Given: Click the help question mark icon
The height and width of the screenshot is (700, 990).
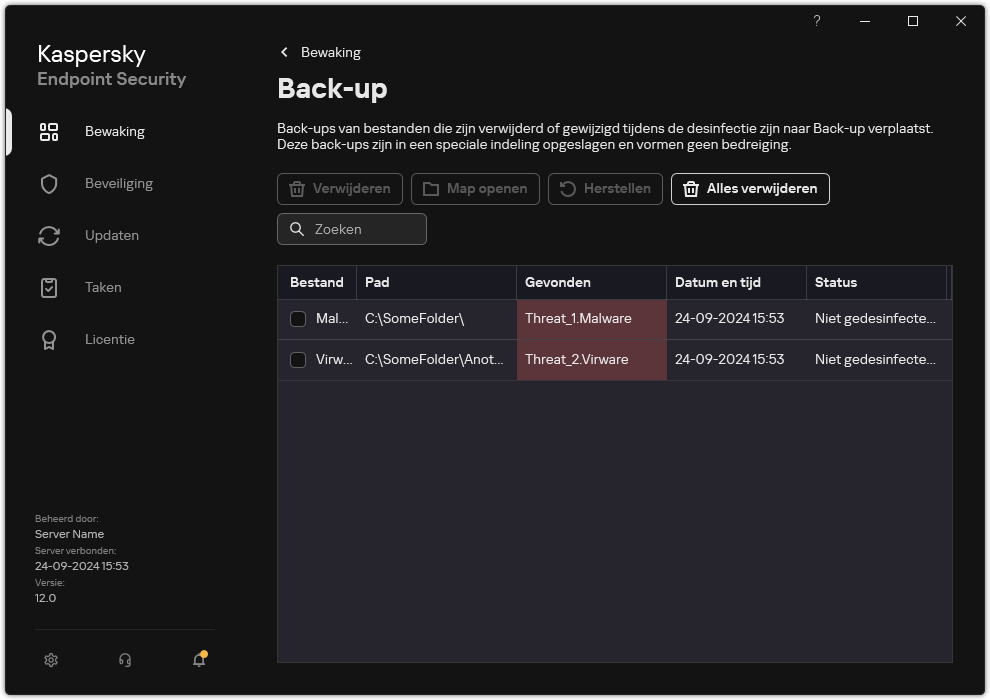Looking at the screenshot, I should point(817,22).
